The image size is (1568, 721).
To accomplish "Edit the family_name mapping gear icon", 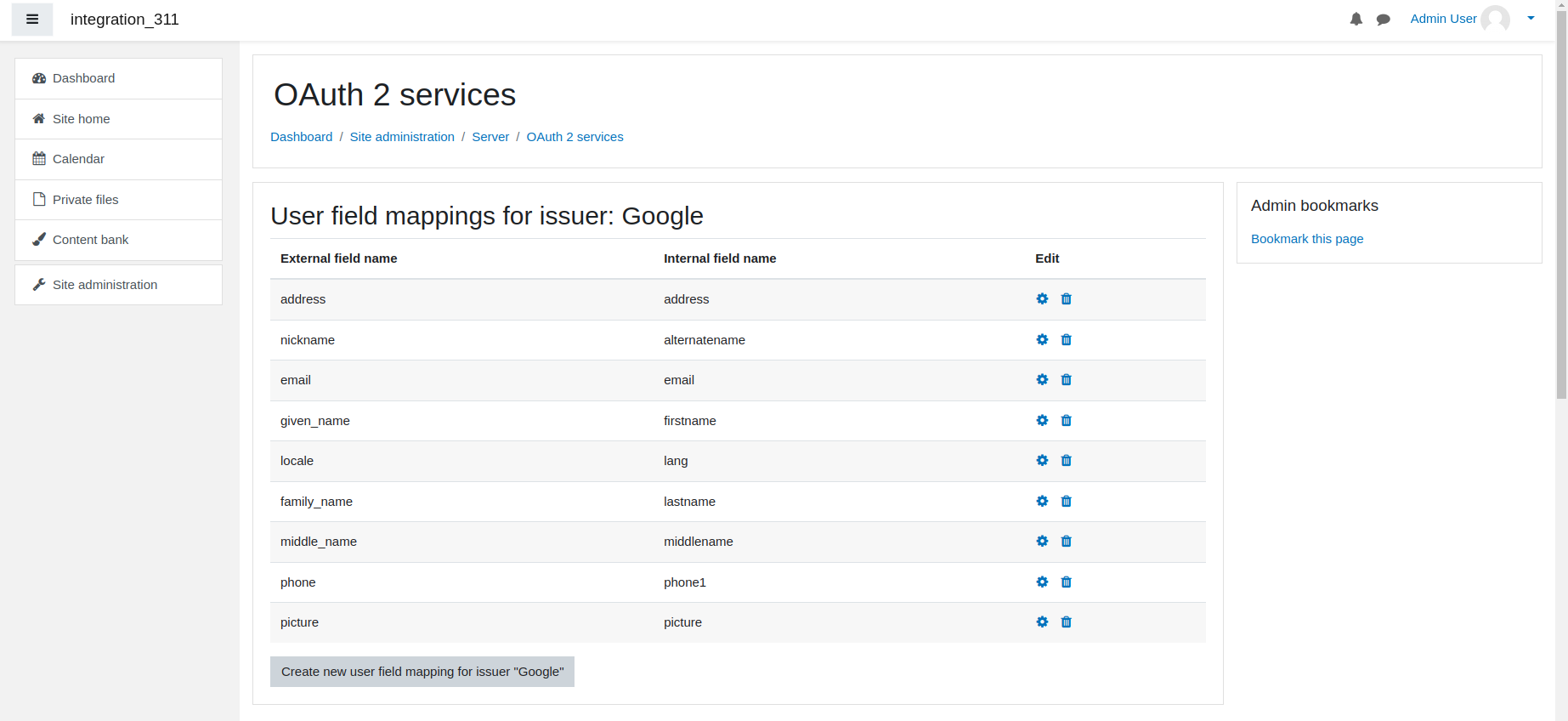I will pos(1042,502).
